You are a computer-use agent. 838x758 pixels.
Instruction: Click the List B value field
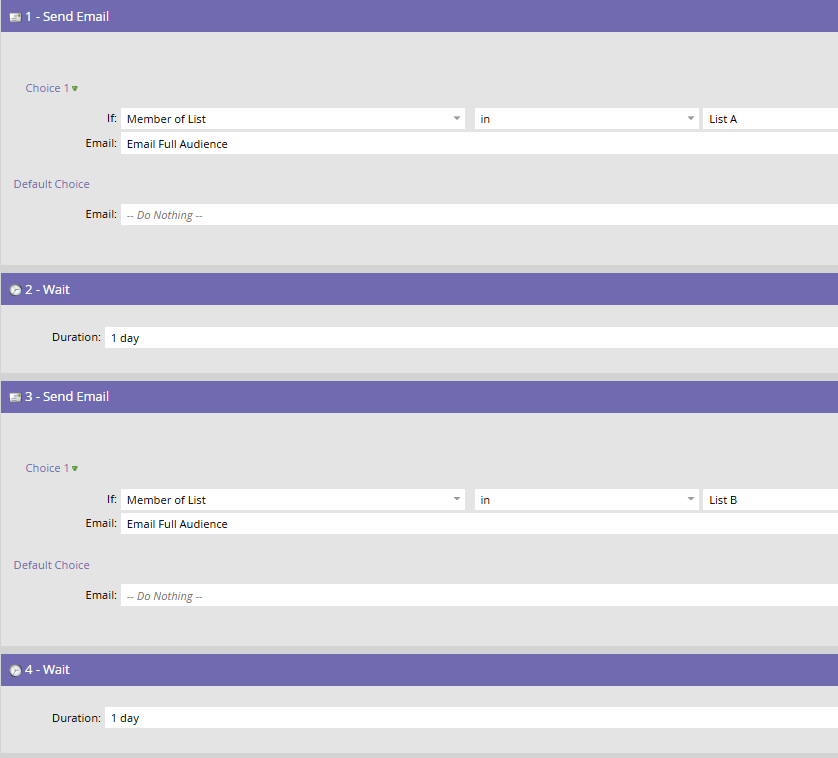click(769, 499)
